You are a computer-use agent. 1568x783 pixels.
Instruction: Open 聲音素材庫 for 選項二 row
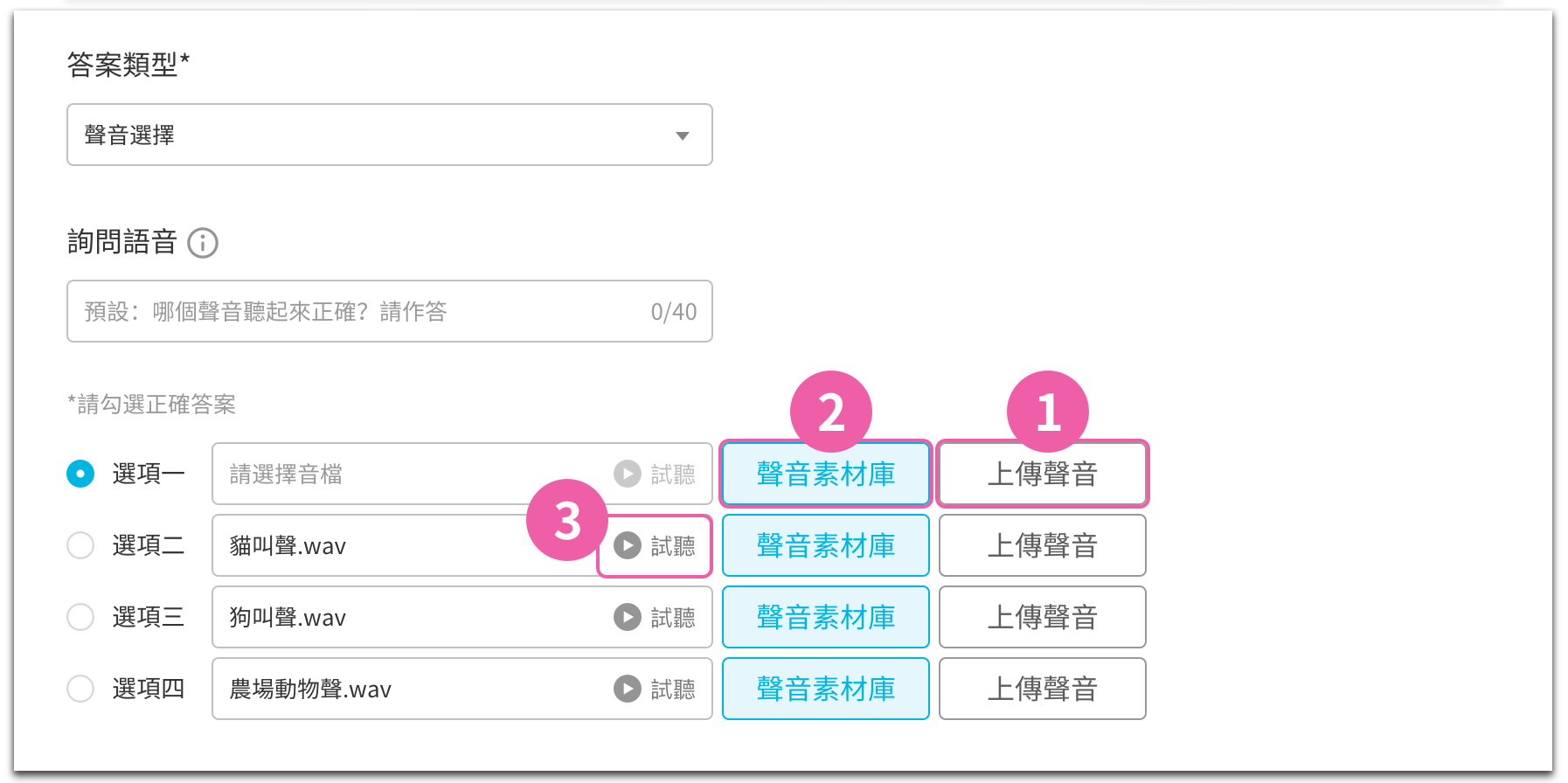826,545
